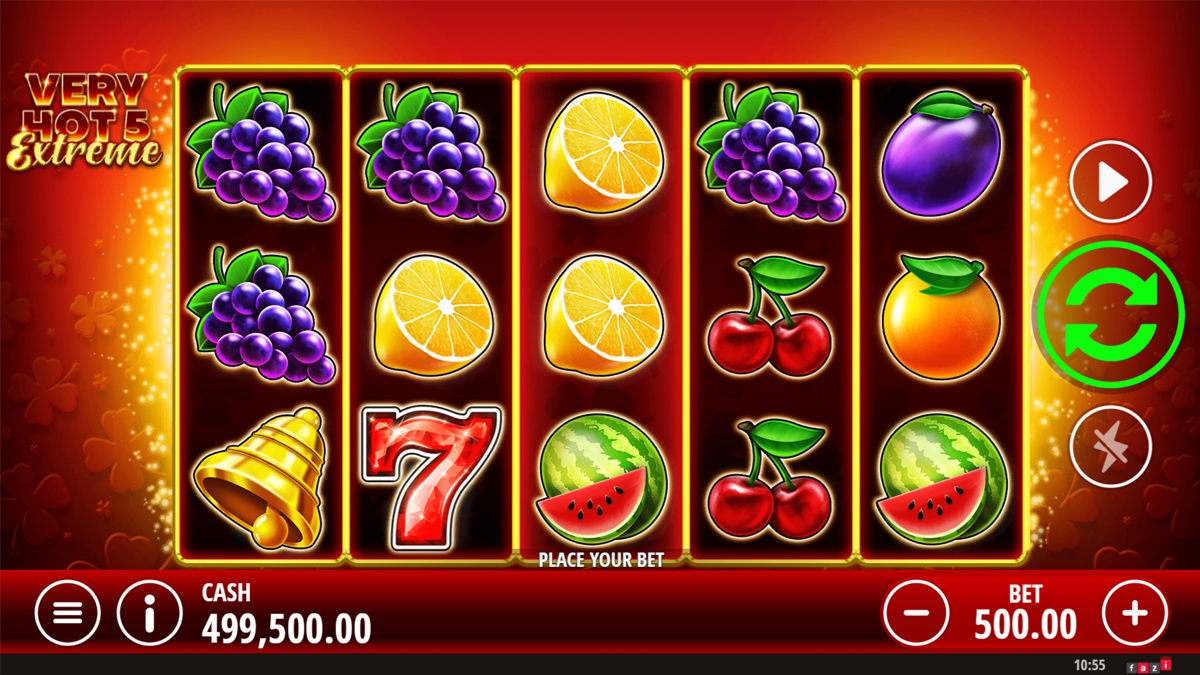Decrease bet with minus button
1200x675 pixels.
[916, 612]
